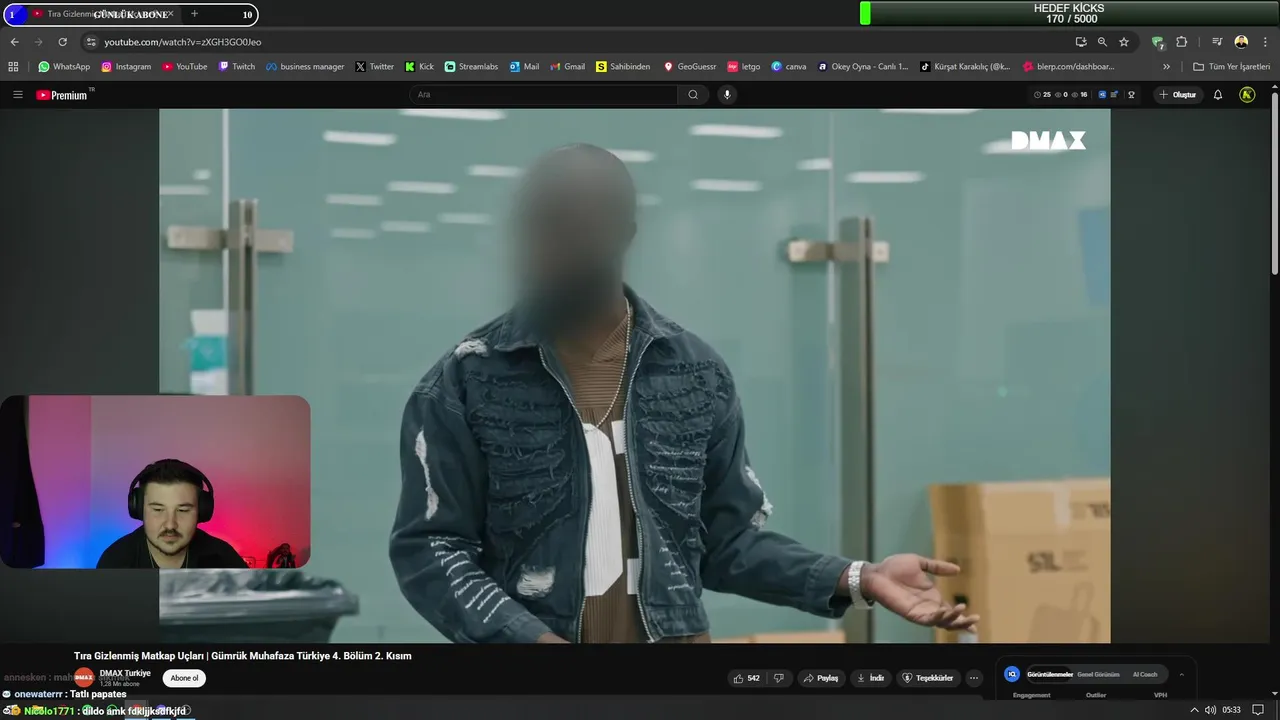Open the YouTube guide hamburger menu

coord(17,95)
